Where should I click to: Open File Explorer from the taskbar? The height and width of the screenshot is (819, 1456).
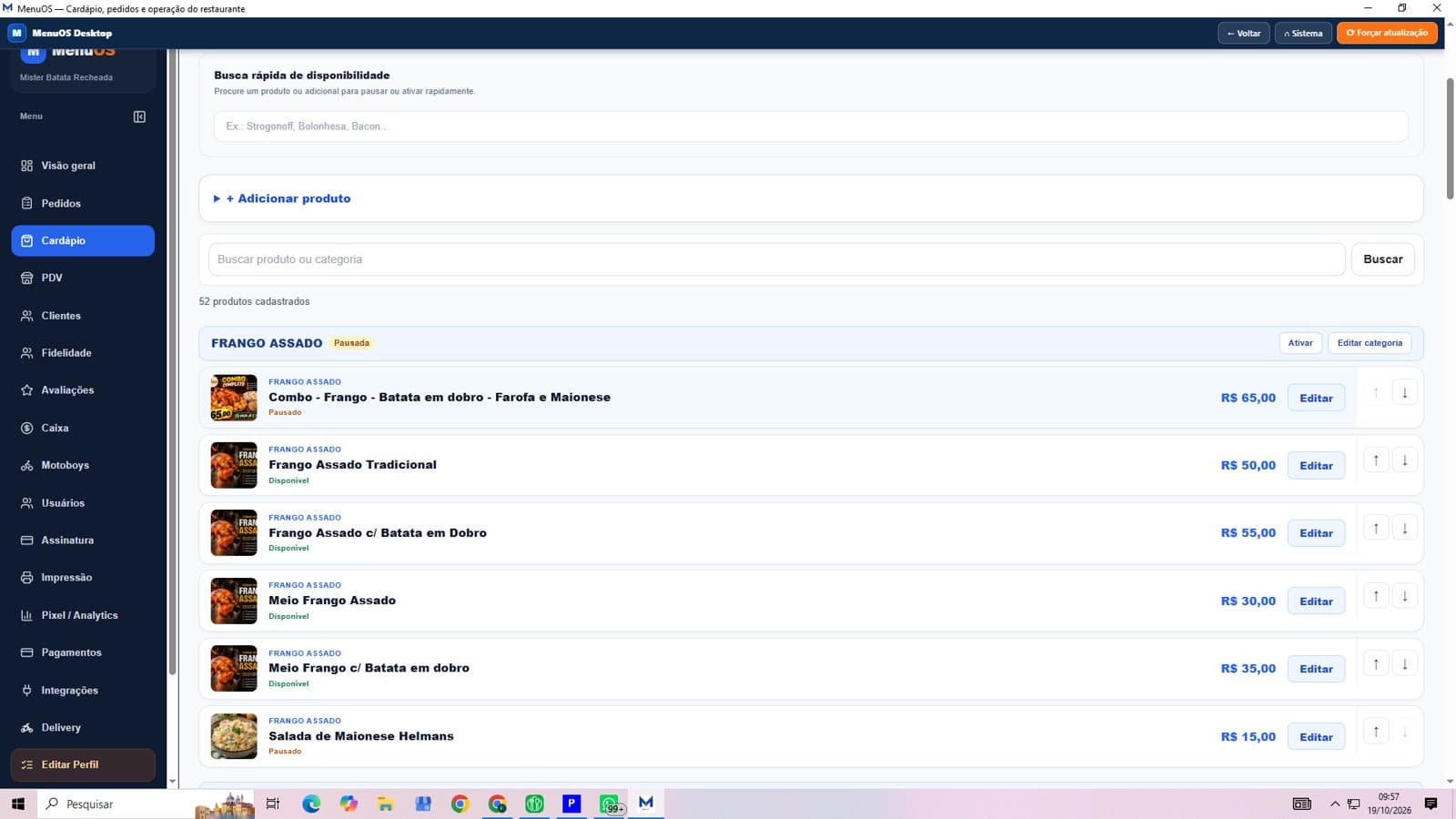point(386,804)
